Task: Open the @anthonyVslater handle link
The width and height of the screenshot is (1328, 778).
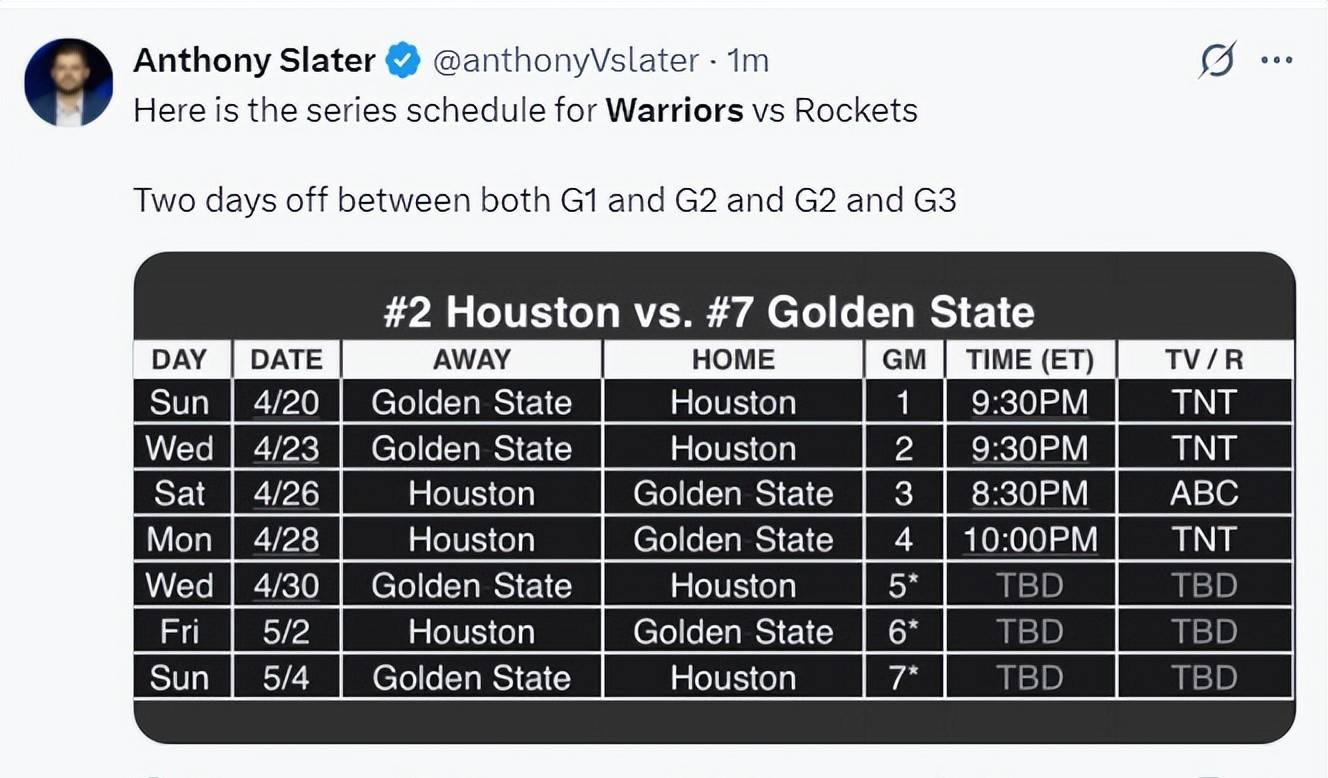Action: 565,61
